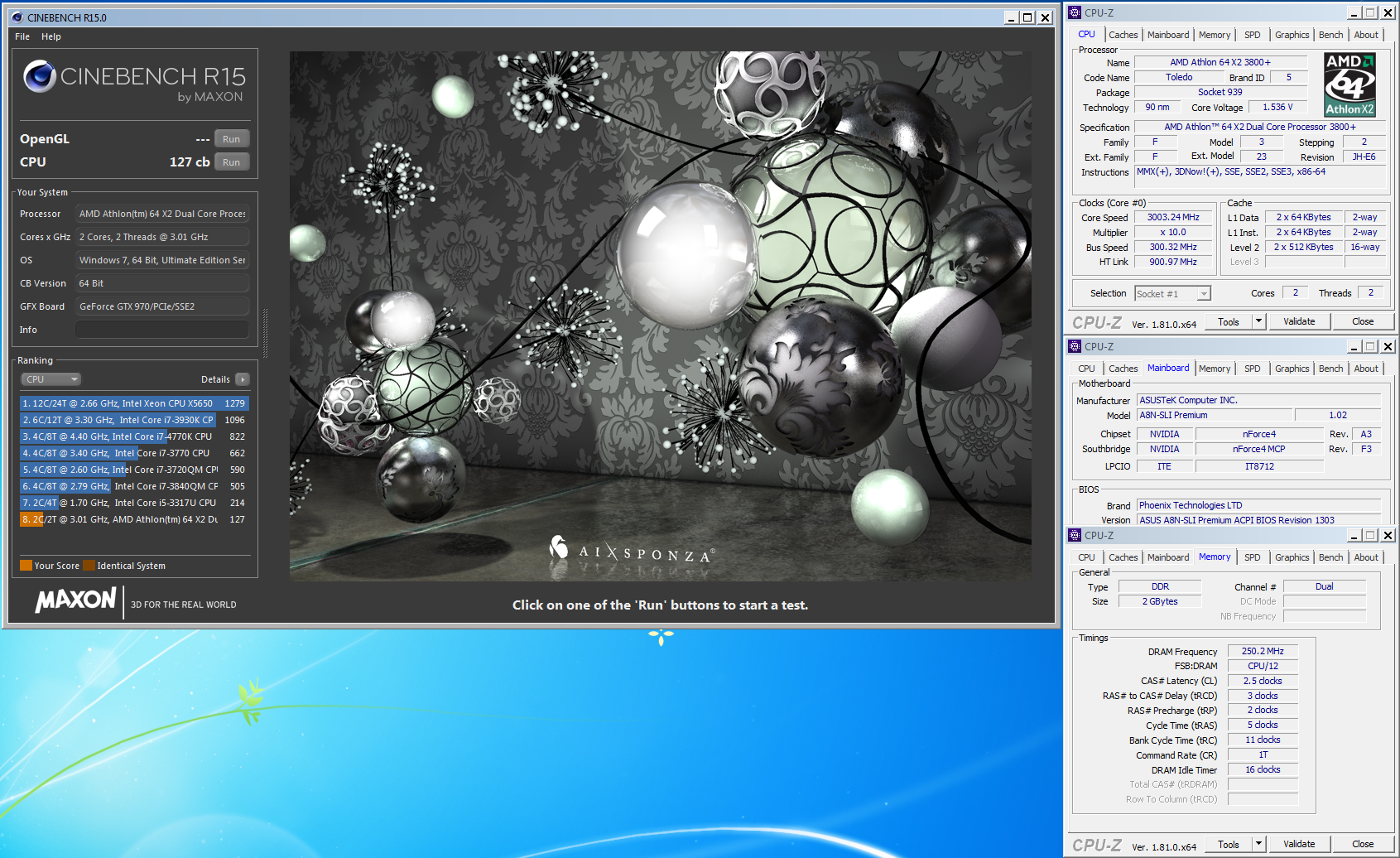This screenshot has width=1400, height=858.
Task: Click the Processor name field in Cinebench
Action: (x=162, y=214)
